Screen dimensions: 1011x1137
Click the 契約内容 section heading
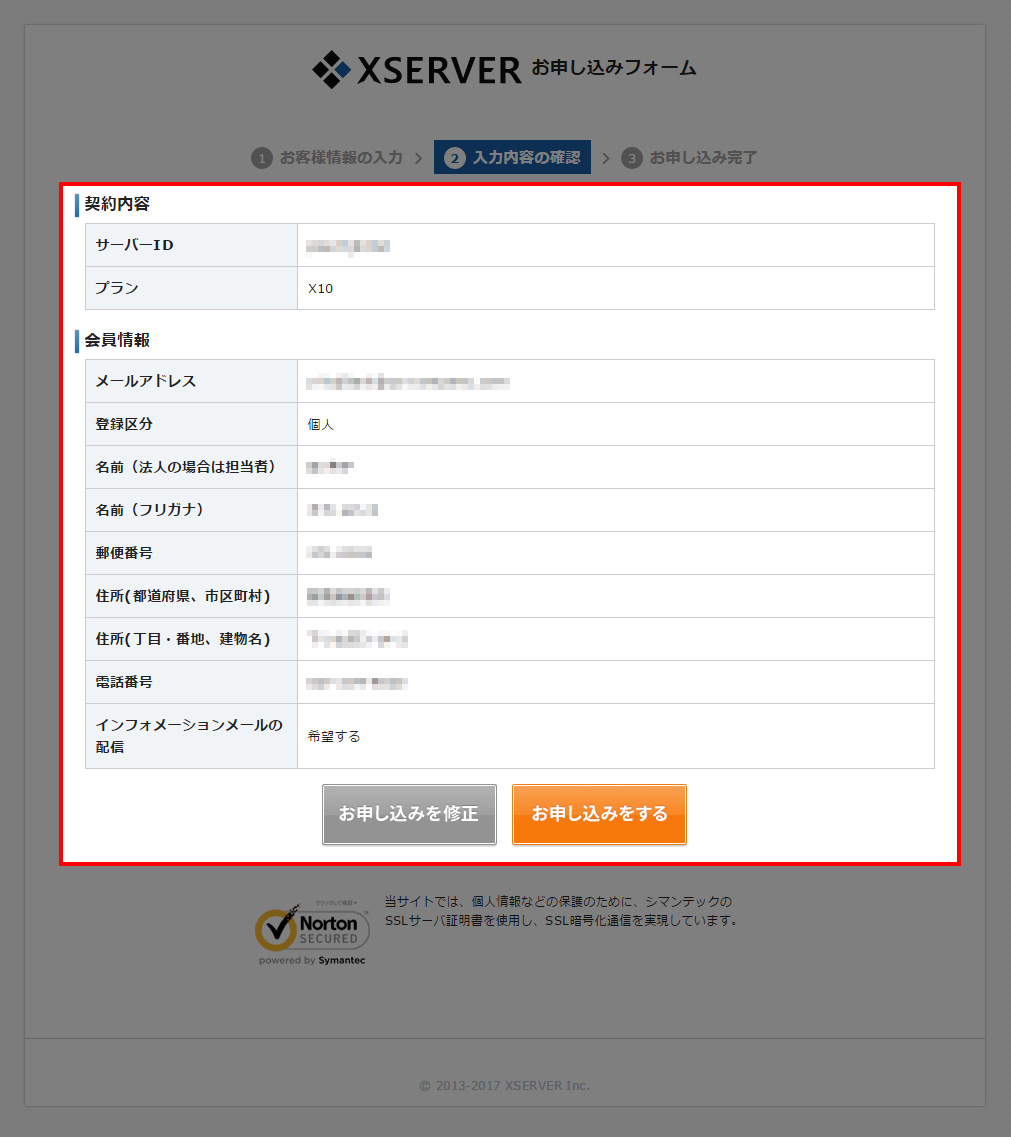[x=117, y=204]
